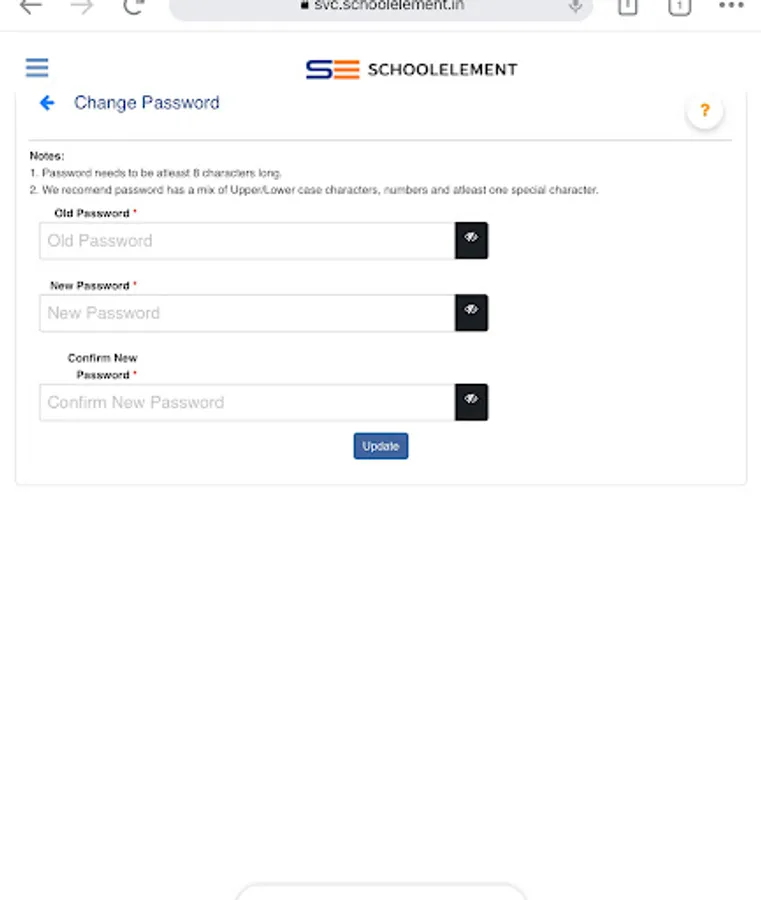Go back using the browser back arrow
Screen dimensions: 761x900
coord(31,6)
